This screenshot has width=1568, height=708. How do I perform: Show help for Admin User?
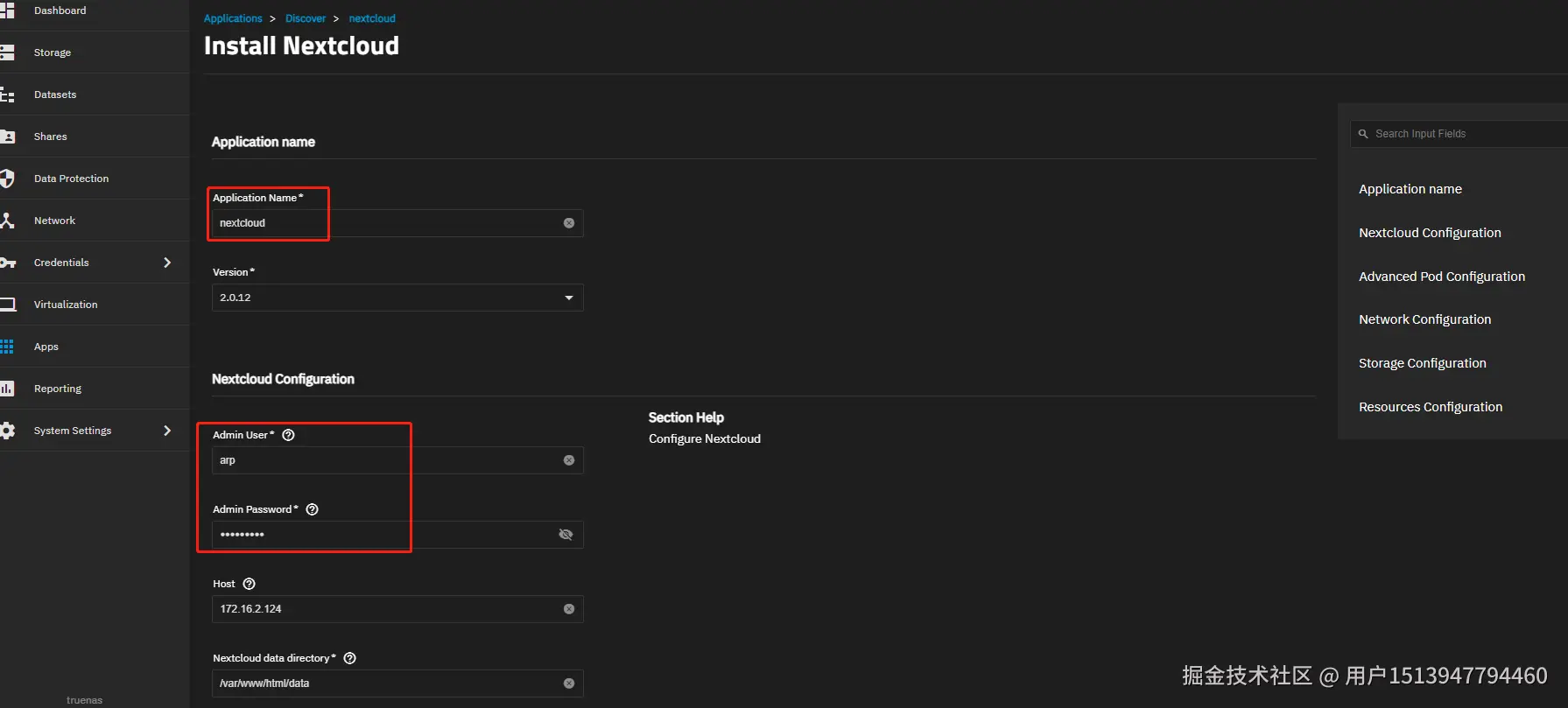(x=288, y=435)
